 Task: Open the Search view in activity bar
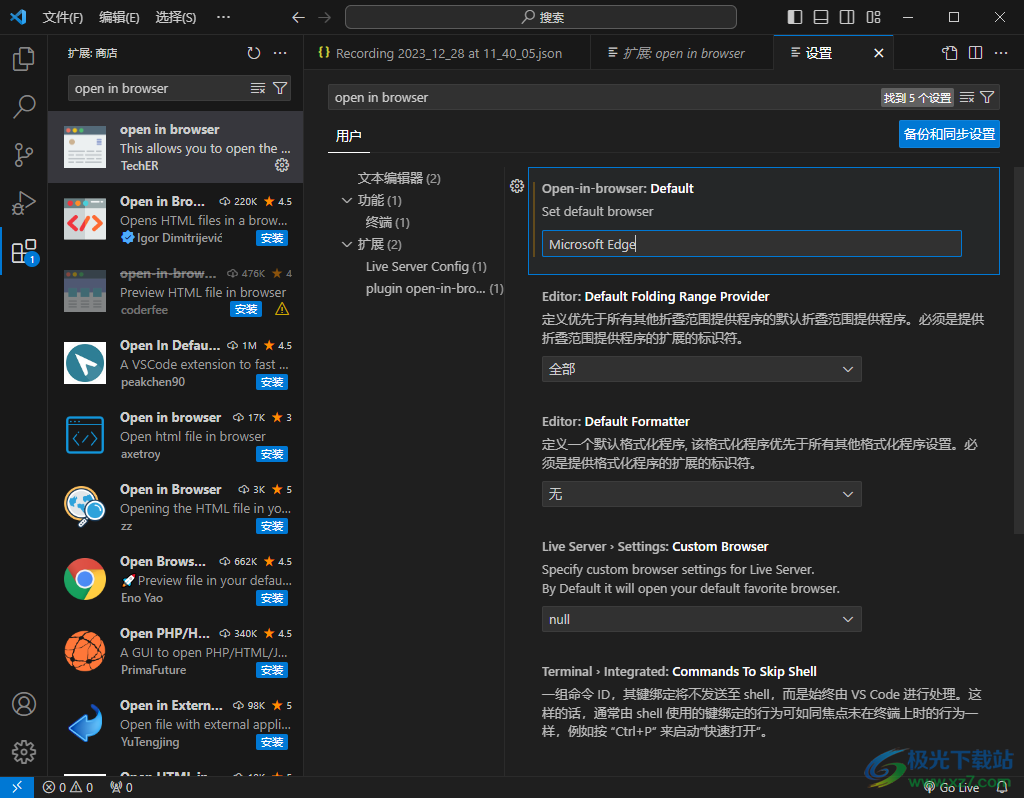click(x=24, y=107)
